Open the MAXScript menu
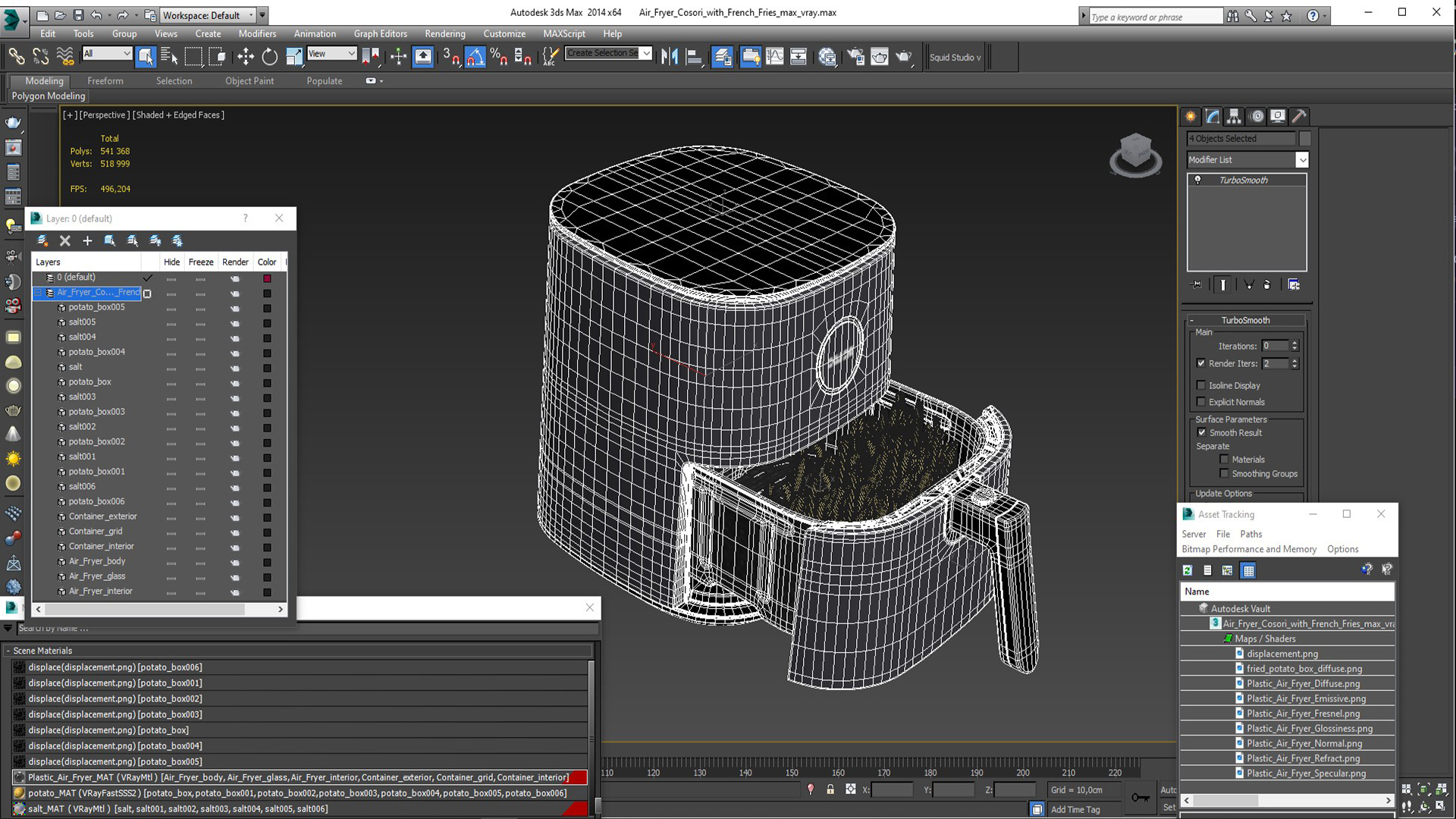Screen dimensions: 1456x819 click(x=563, y=33)
